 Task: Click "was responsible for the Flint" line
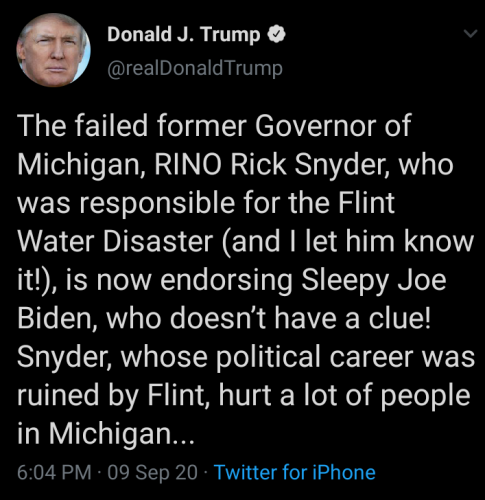(x=206, y=203)
